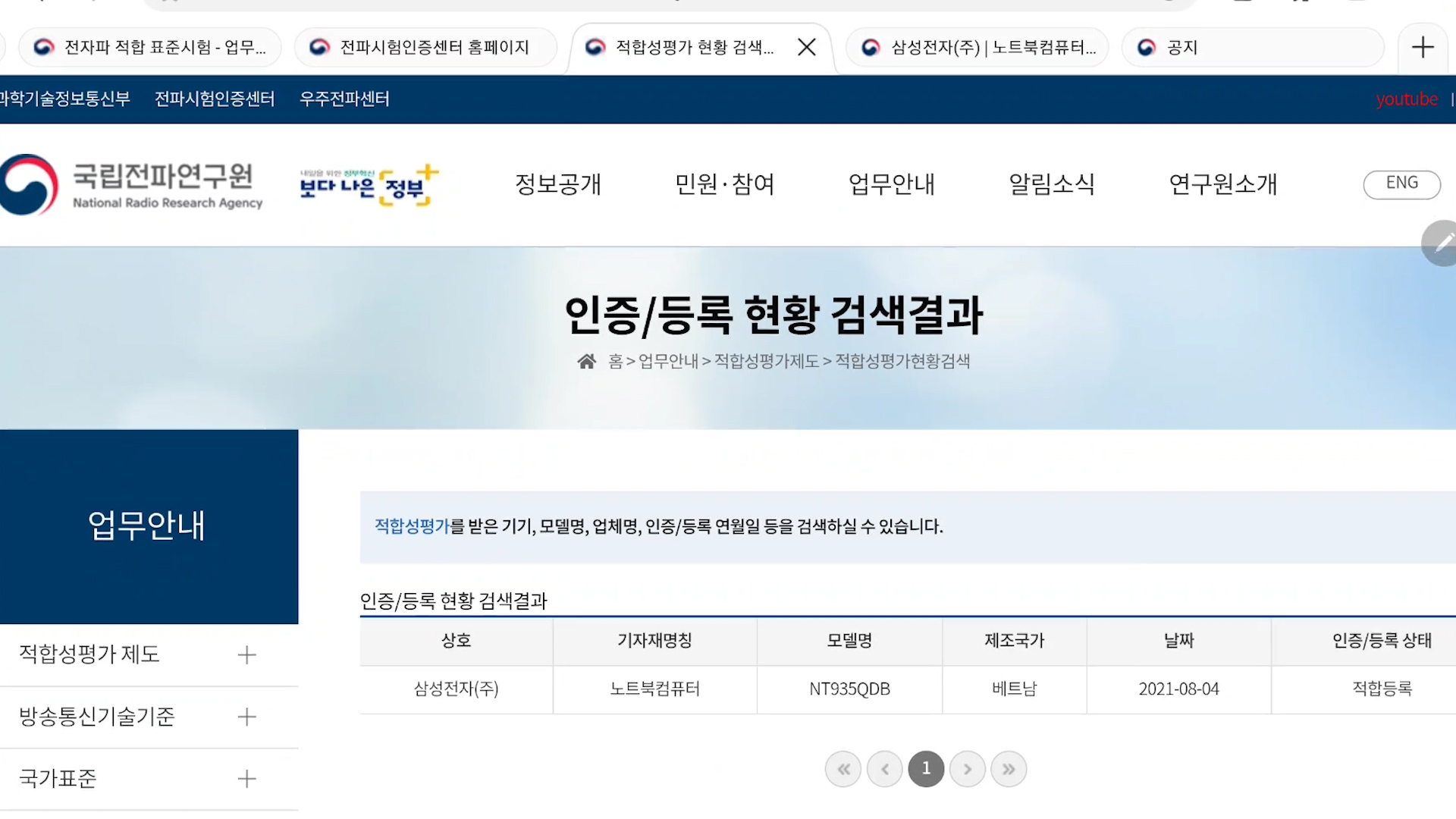
Task: Switch to 전파시험인증센터 홈페이지 tab
Action: coord(426,48)
